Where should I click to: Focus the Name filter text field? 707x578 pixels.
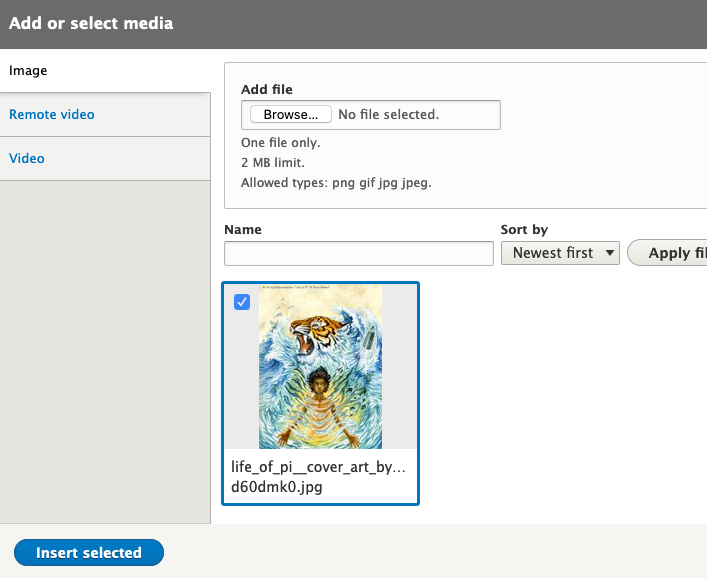pyautogui.click(x=359, y=253)
